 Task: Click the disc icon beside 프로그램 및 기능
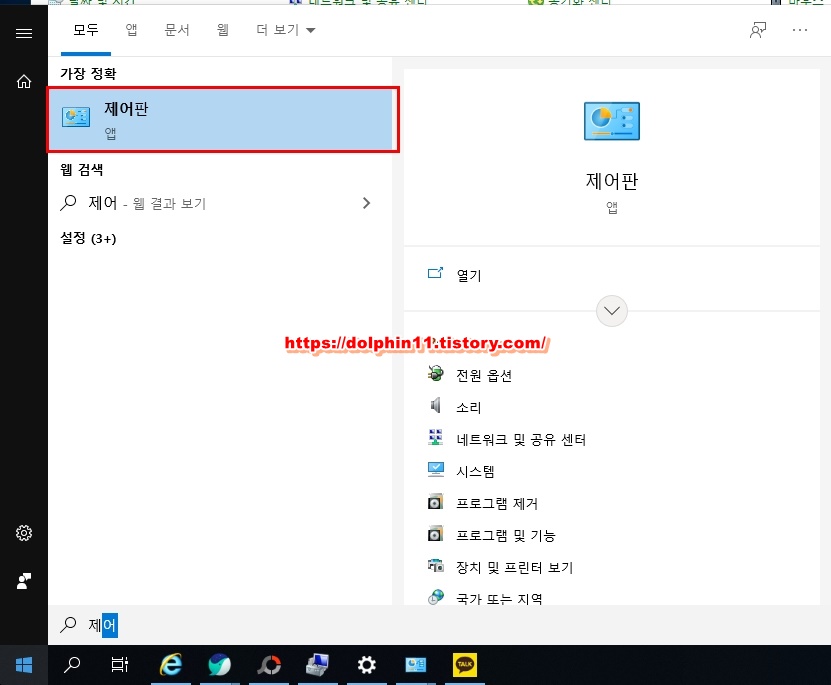[x=435, y=533]
